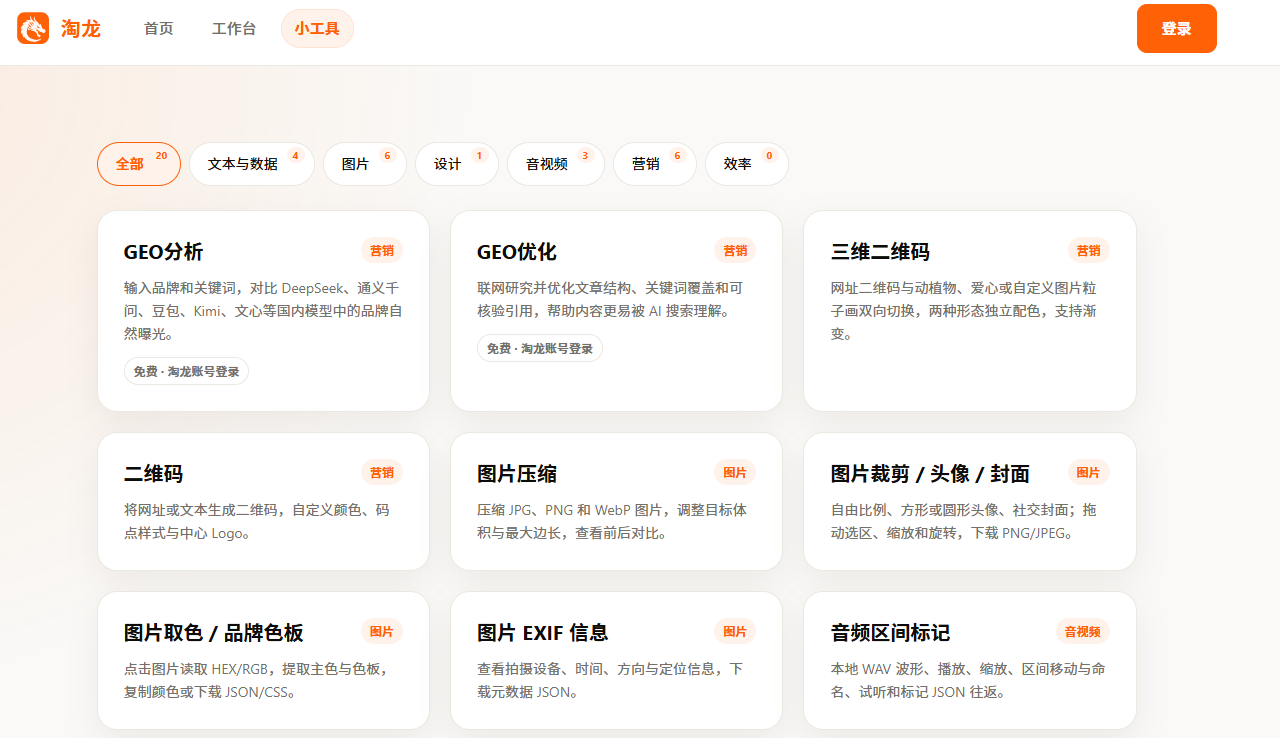
Task: Choose the 设计 category filter
Action: [457, 164]
